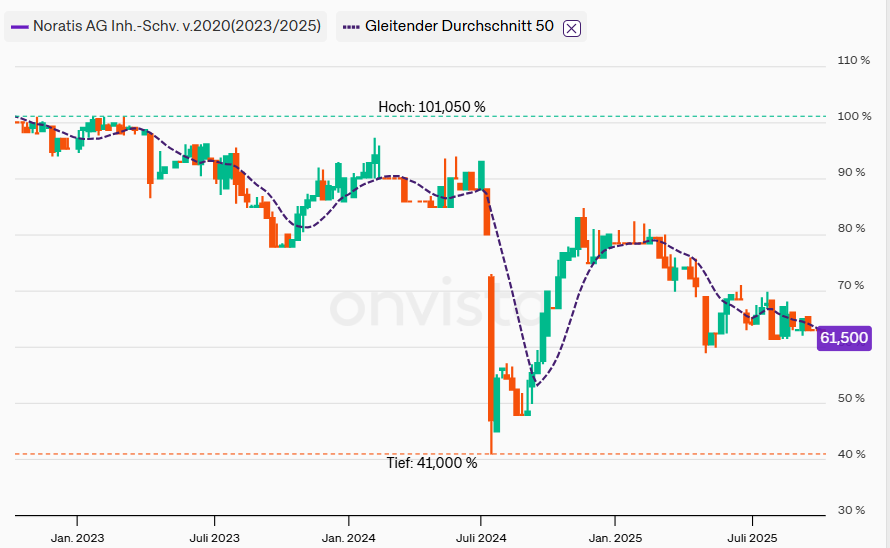Viewport: 890px width, 548px height.
Task: Click the Gleitender Durchschnitt 50 legend label
Action: pos(459,27)
